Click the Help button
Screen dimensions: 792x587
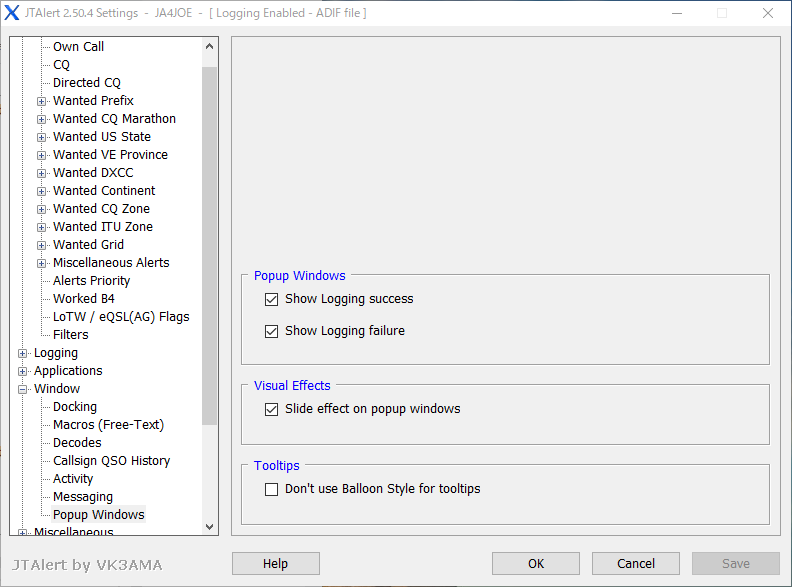pyautogui.click(x=276, y=563)
